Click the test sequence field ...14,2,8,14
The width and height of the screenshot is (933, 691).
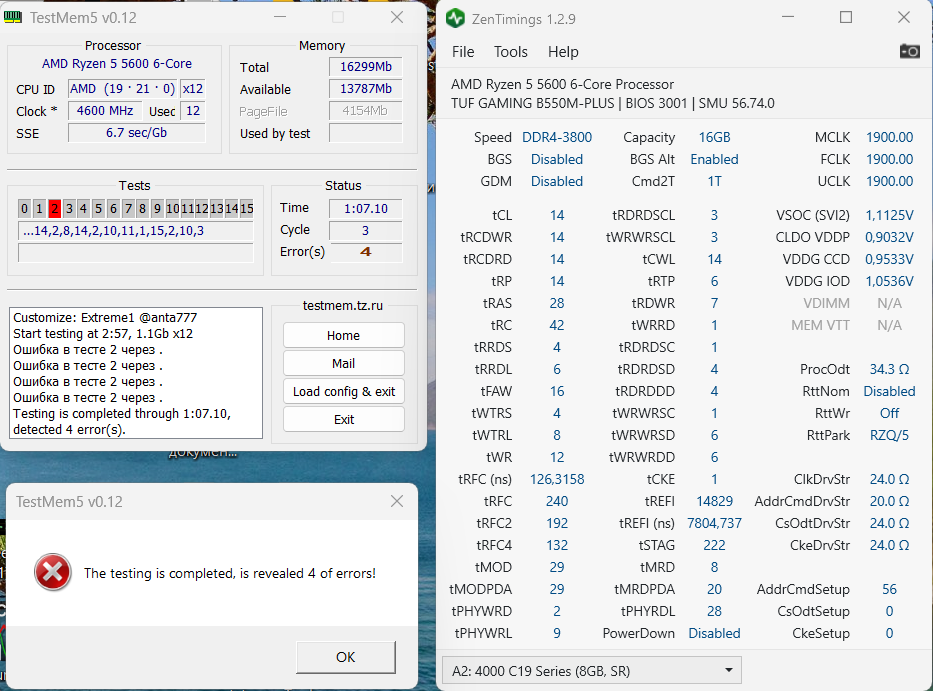pos(136,231)
